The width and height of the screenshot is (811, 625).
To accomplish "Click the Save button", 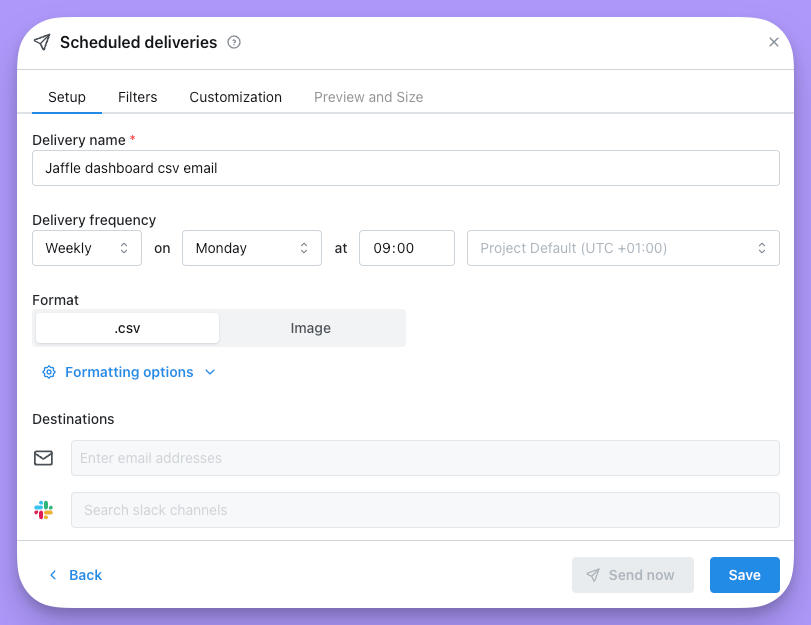I will click(745, 575).
